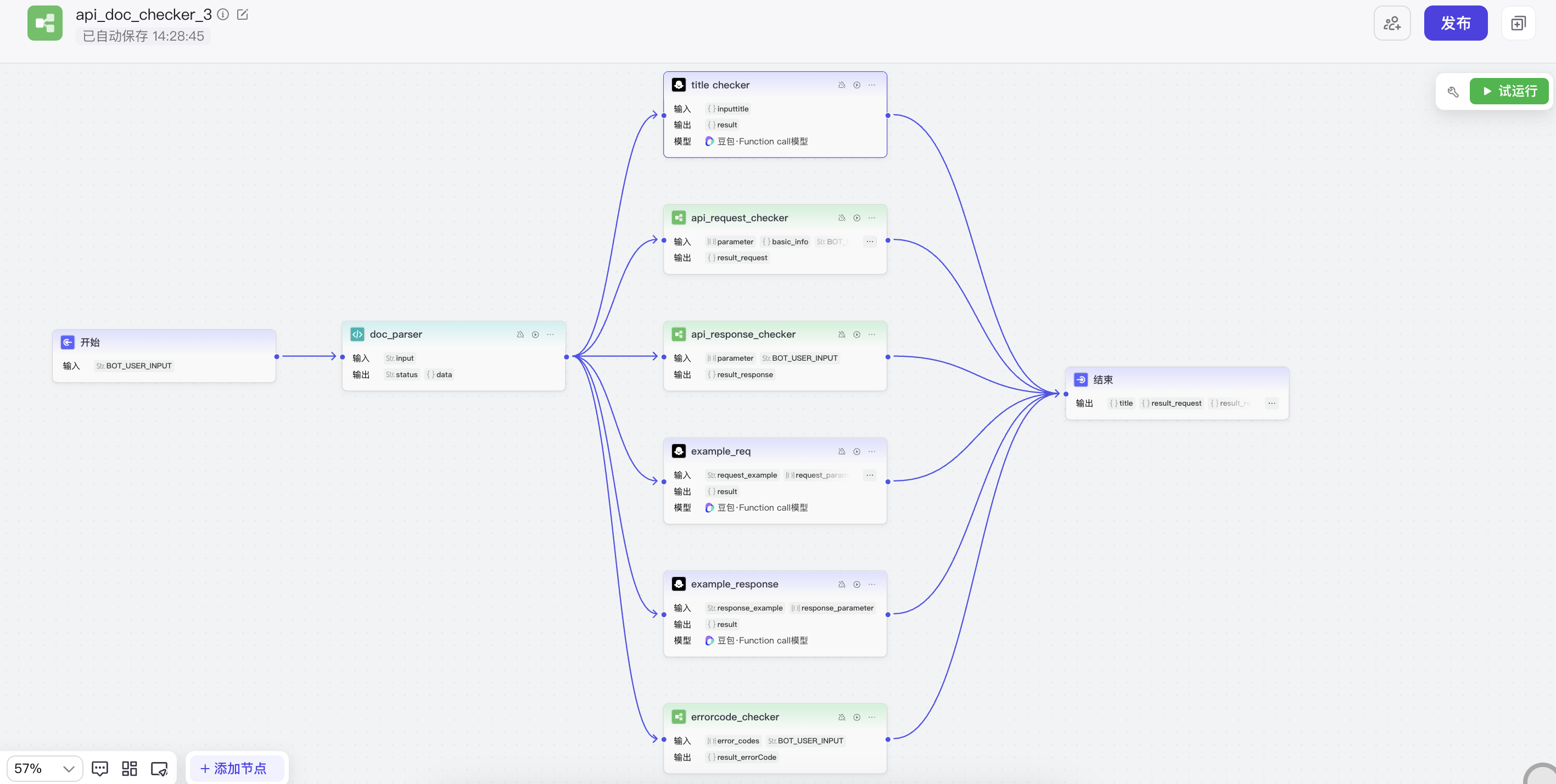Viewport: 1556px width, 784px height.
Task: Open the three-dot menu on api_response_checker
Action: (872, 334)
